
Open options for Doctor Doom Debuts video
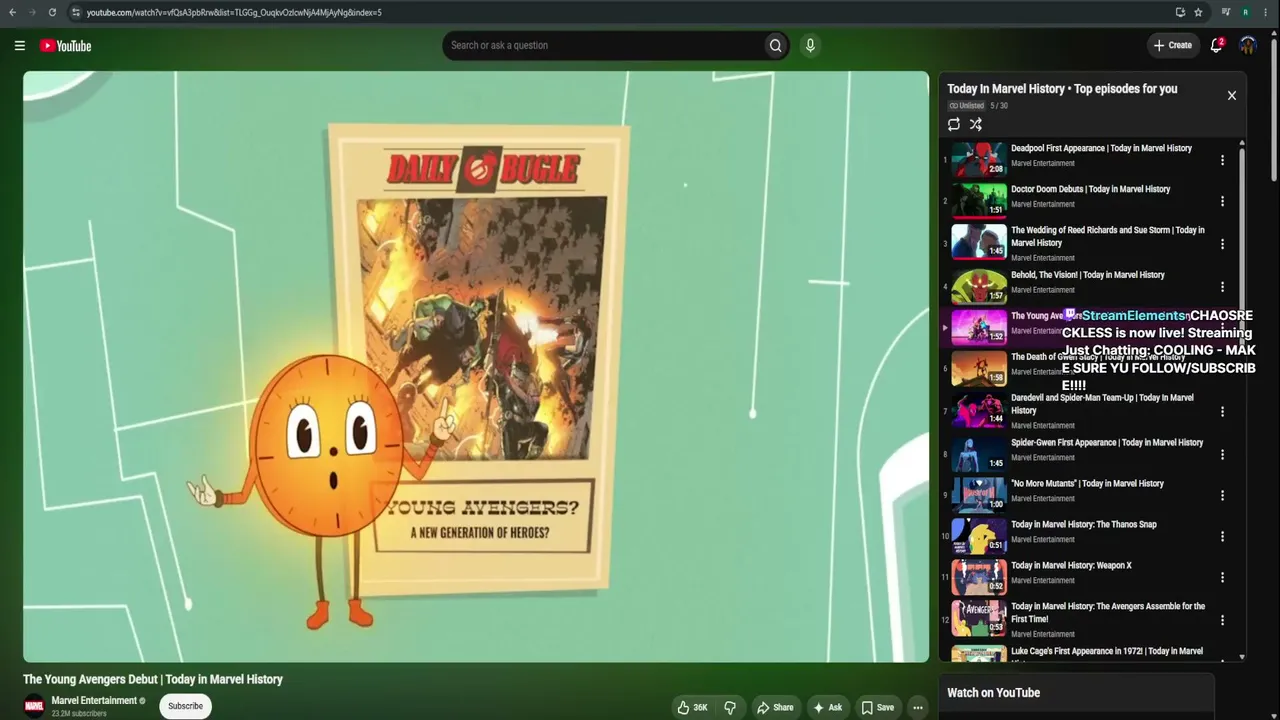coord(1222,201)
